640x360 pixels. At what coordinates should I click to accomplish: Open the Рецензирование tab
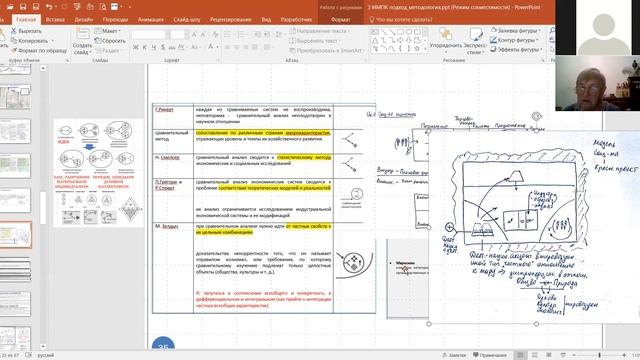point(231,20)
